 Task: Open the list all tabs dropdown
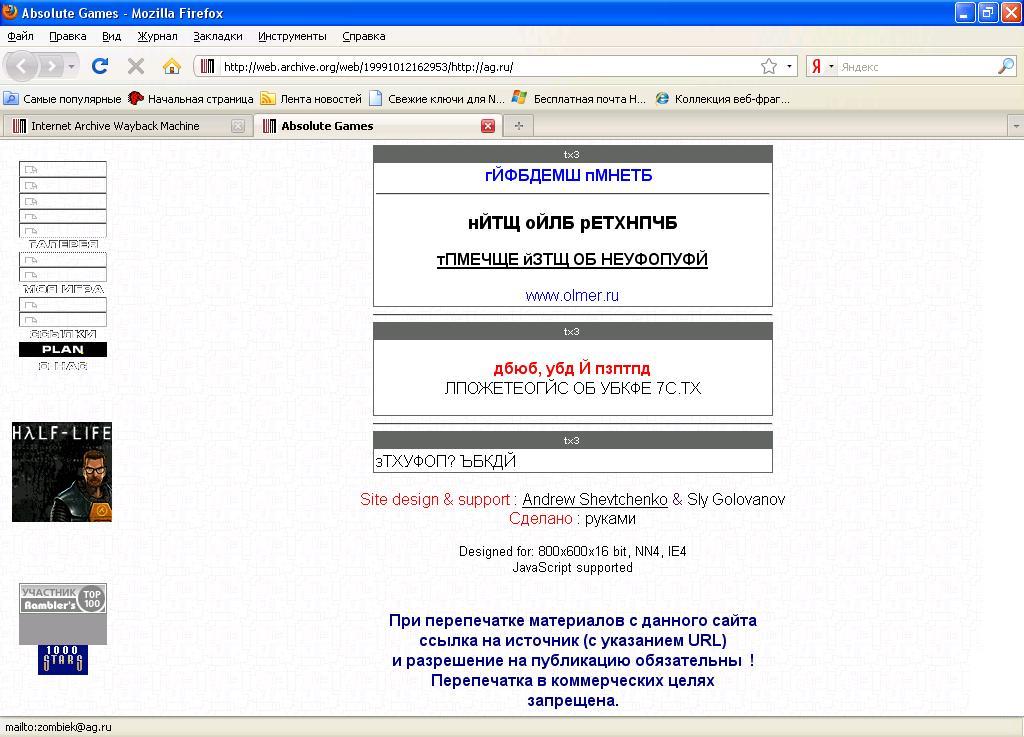[x=1015, y=126]
